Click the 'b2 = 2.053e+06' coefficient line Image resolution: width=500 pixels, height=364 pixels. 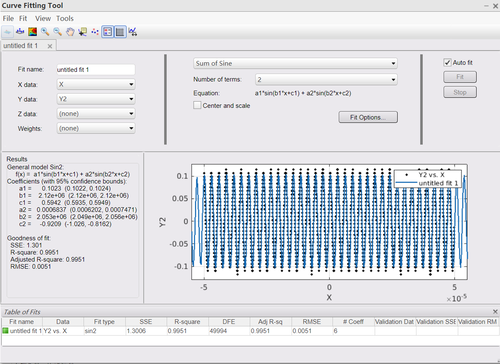[x=78, y=217]
